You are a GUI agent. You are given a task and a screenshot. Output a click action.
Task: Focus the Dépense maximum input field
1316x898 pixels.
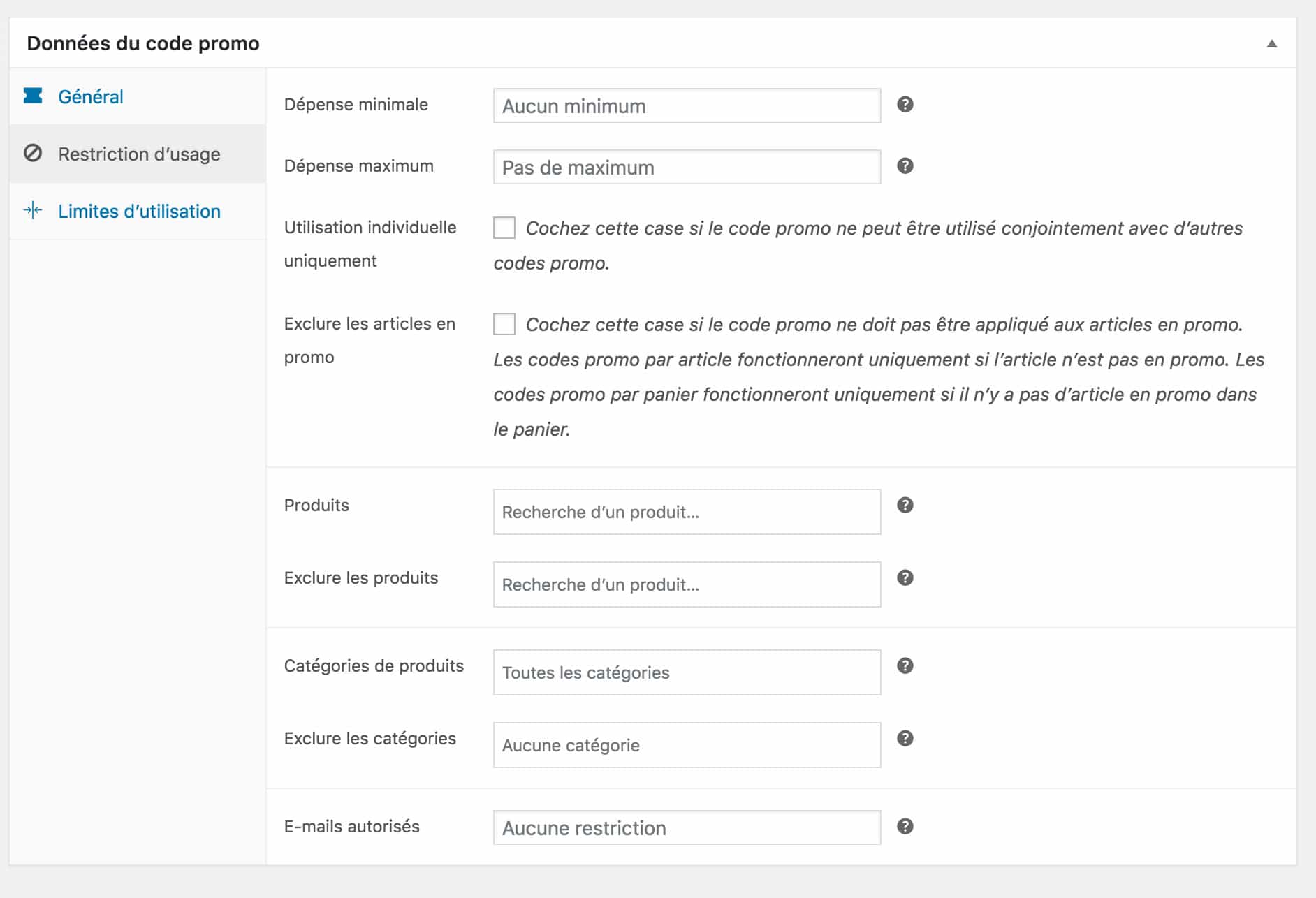click(687, 167)
